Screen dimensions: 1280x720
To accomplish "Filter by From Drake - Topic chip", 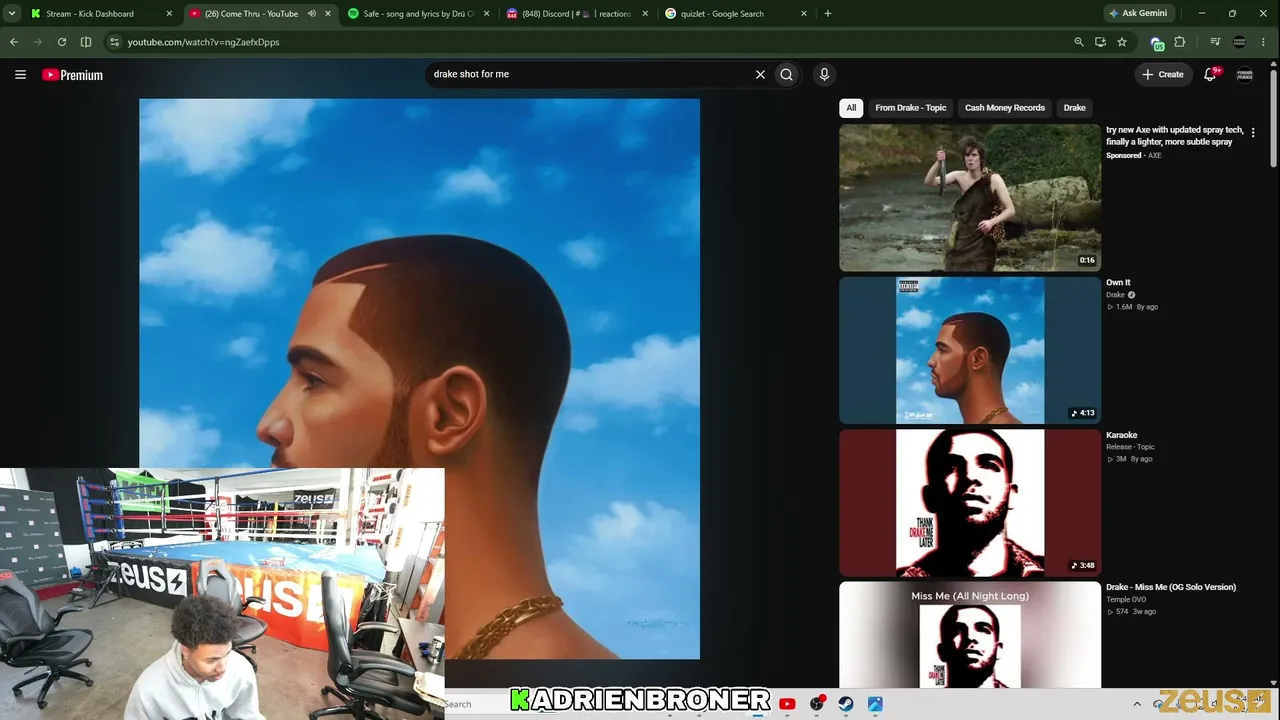I will pos(911,108).
